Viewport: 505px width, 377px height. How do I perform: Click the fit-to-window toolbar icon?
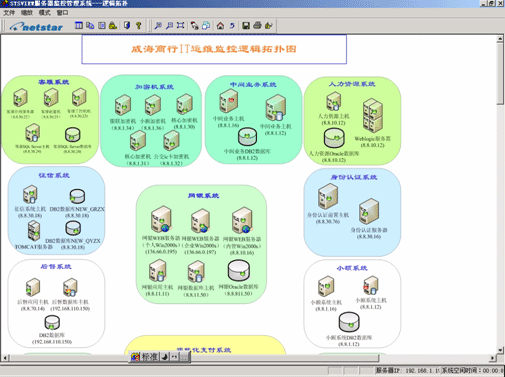click(181, 26)
